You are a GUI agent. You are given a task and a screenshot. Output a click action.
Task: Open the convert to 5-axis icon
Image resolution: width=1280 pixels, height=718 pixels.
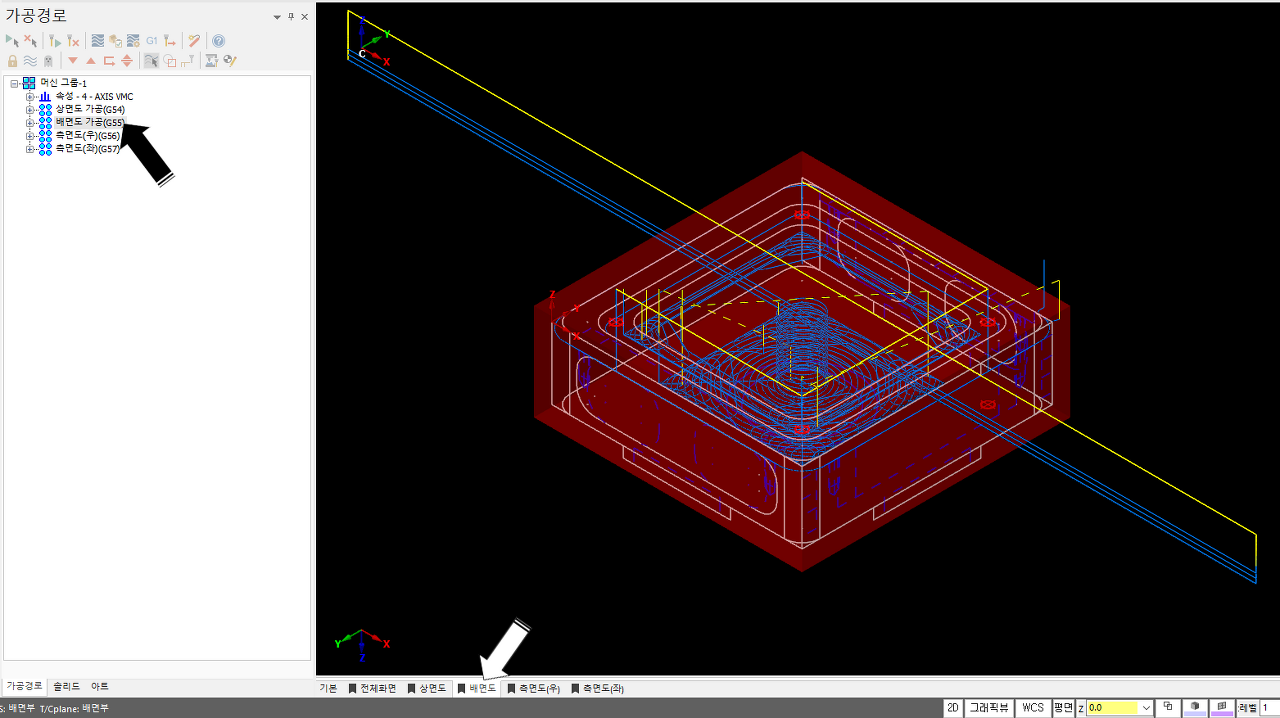click(212, 61)
